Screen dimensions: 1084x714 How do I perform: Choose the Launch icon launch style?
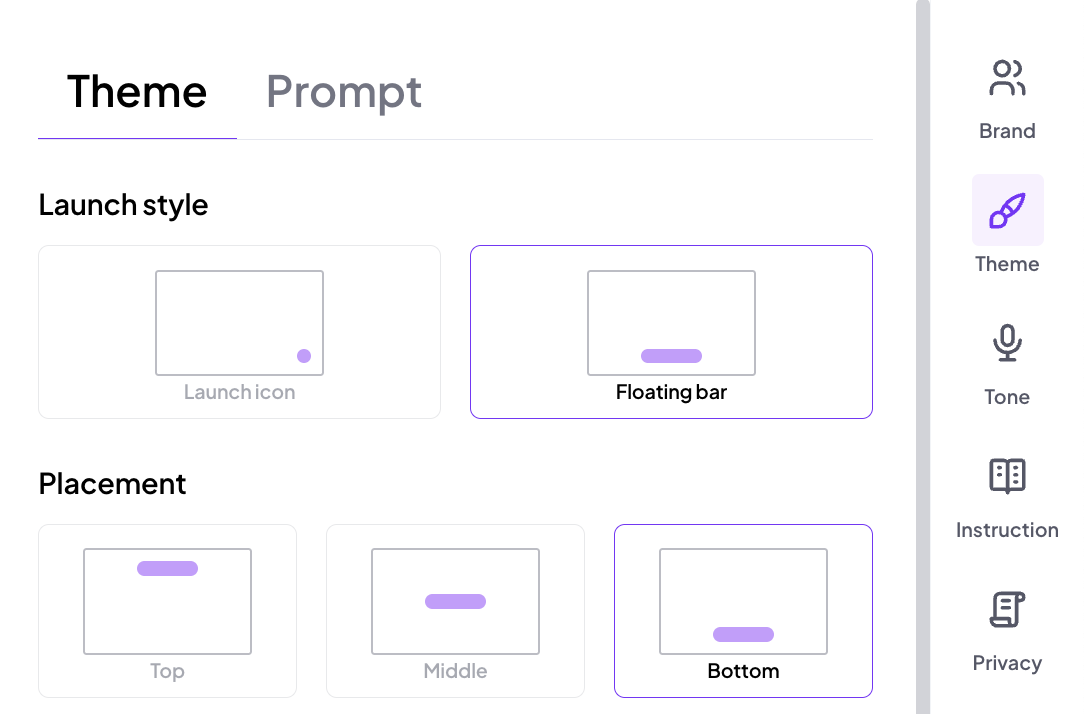point(239,332)
